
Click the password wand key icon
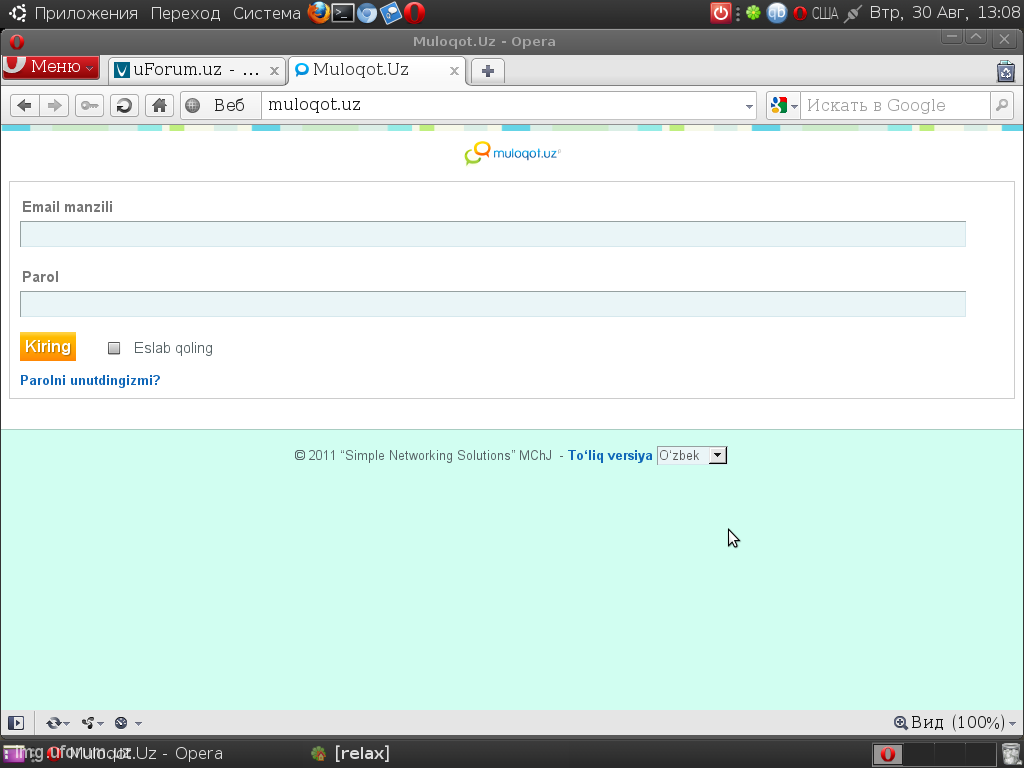[x=89, y=105]
